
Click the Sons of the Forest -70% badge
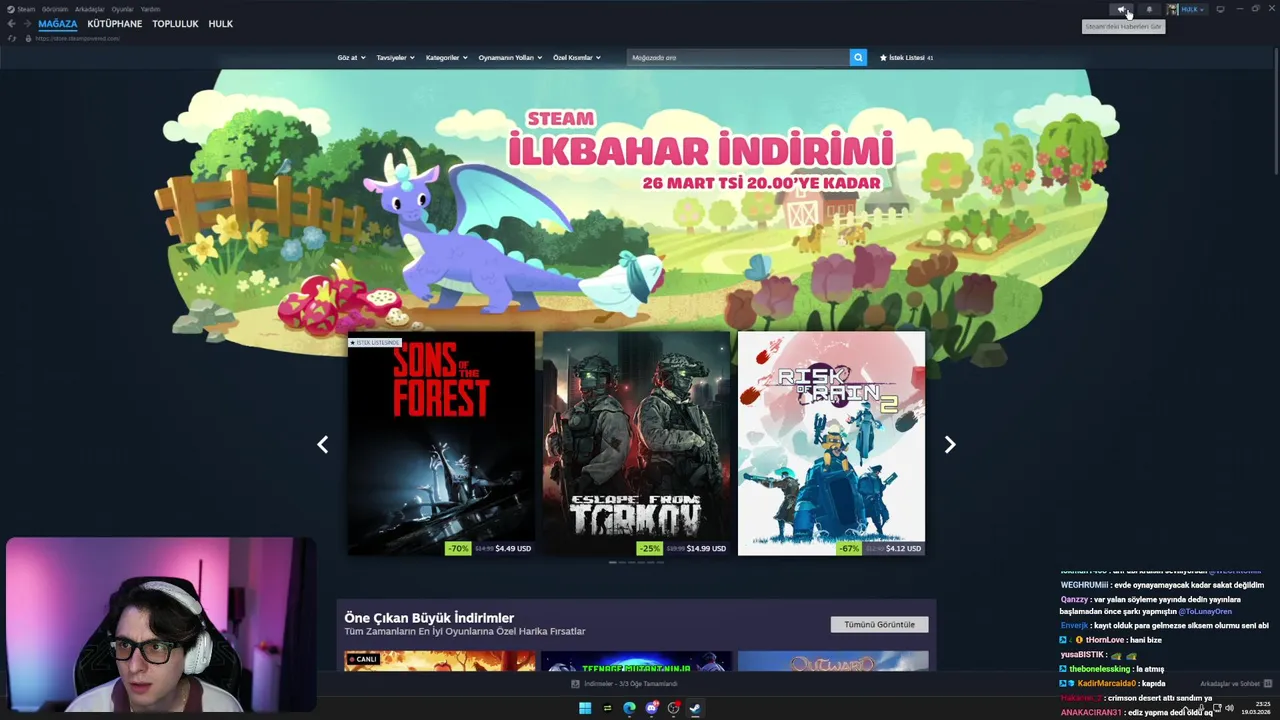[458, 548]
